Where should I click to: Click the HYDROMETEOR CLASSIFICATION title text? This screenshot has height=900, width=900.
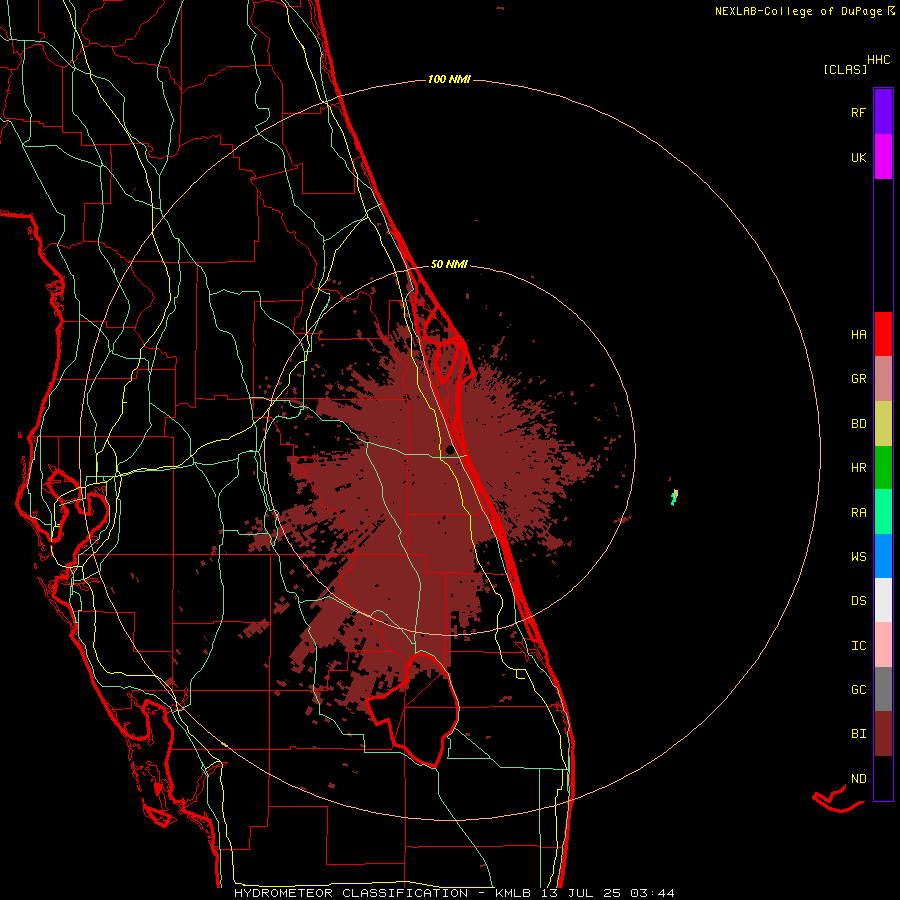pyautogui.click(x=351, y=893)
